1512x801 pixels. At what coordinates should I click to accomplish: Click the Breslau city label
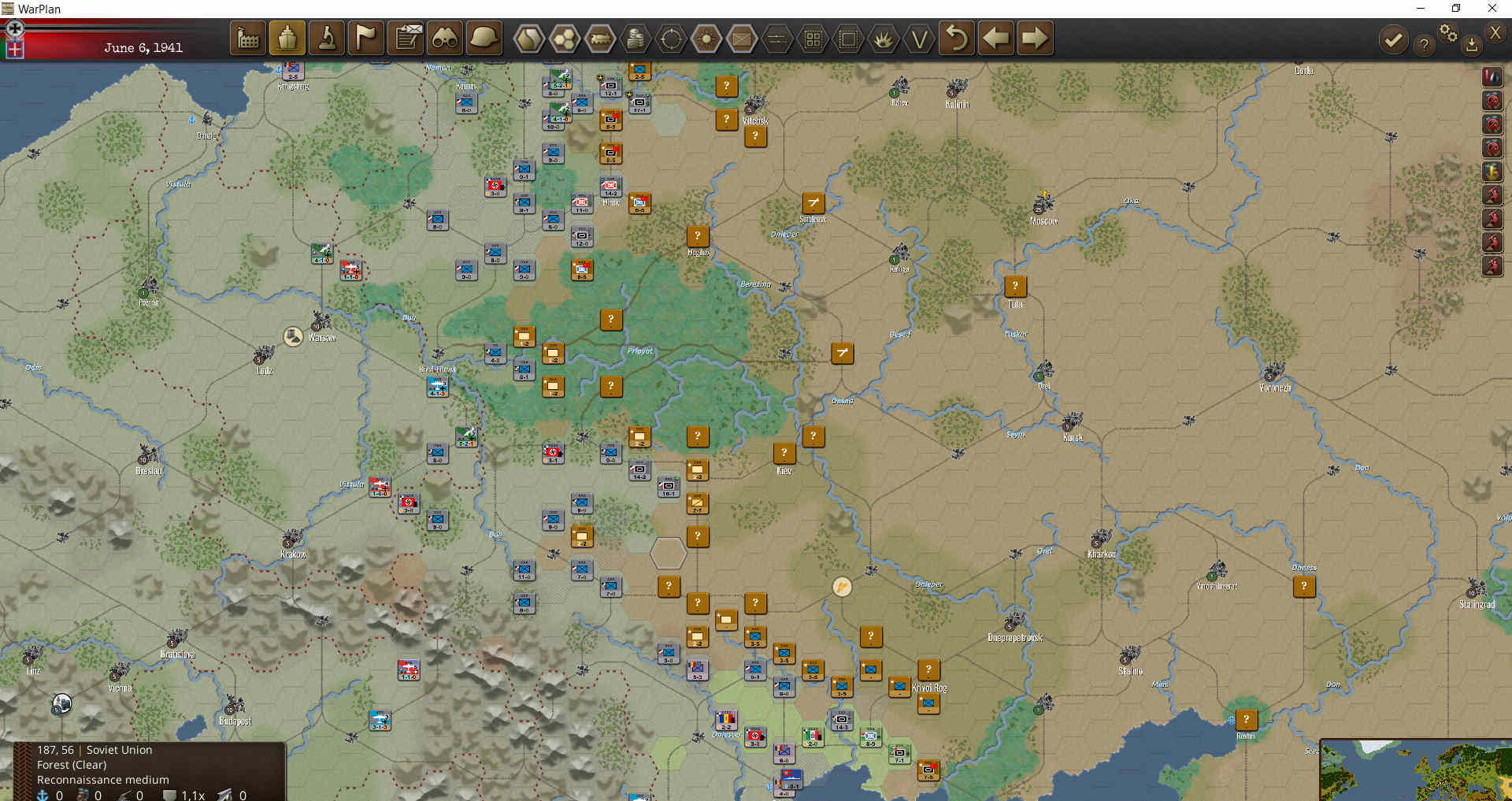149,470
